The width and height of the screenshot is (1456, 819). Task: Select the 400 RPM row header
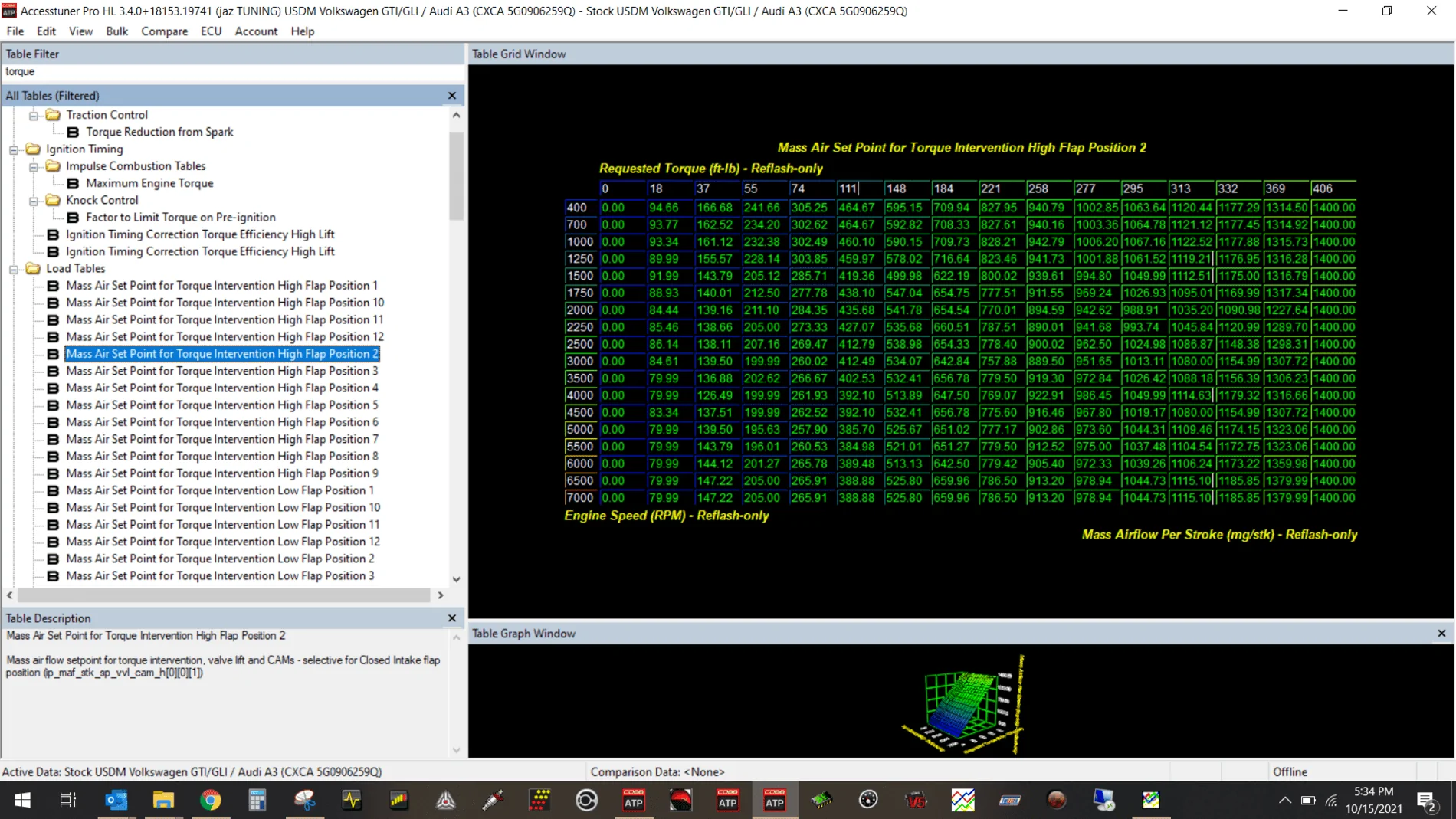[x=581, y=208]
